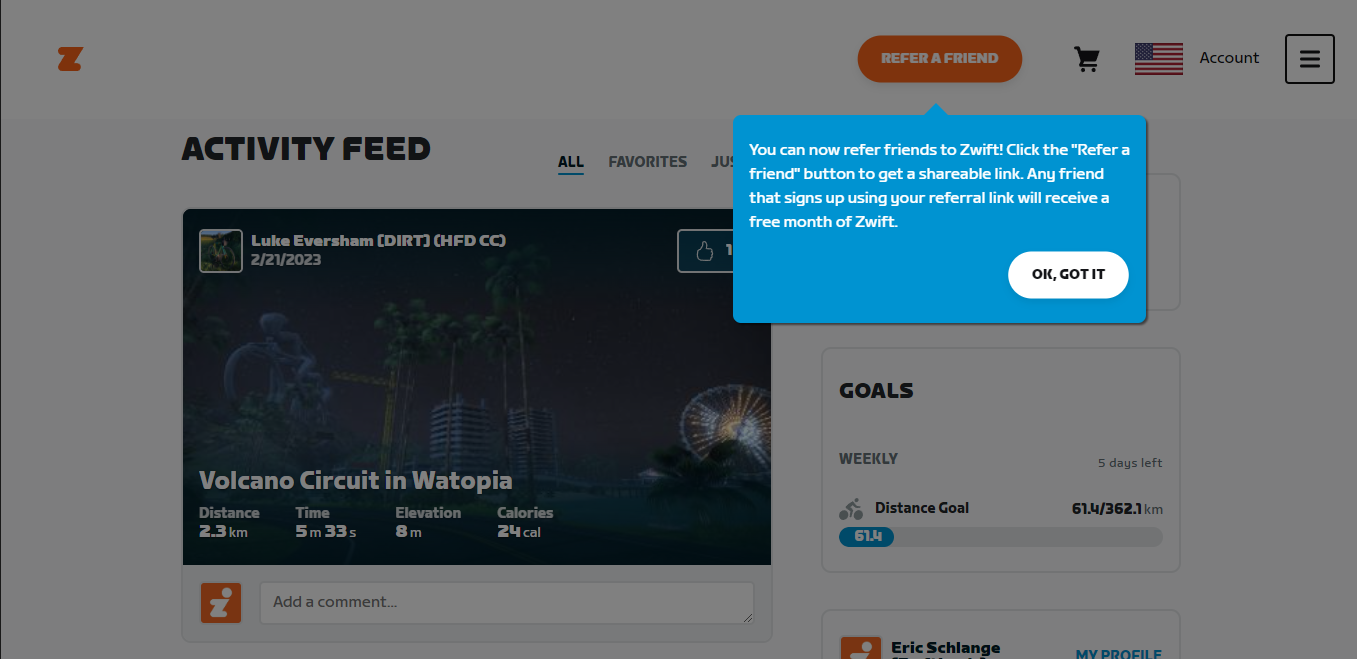Click Luke Eversham (DIRT) (HFD CC) name

[378, 240]
